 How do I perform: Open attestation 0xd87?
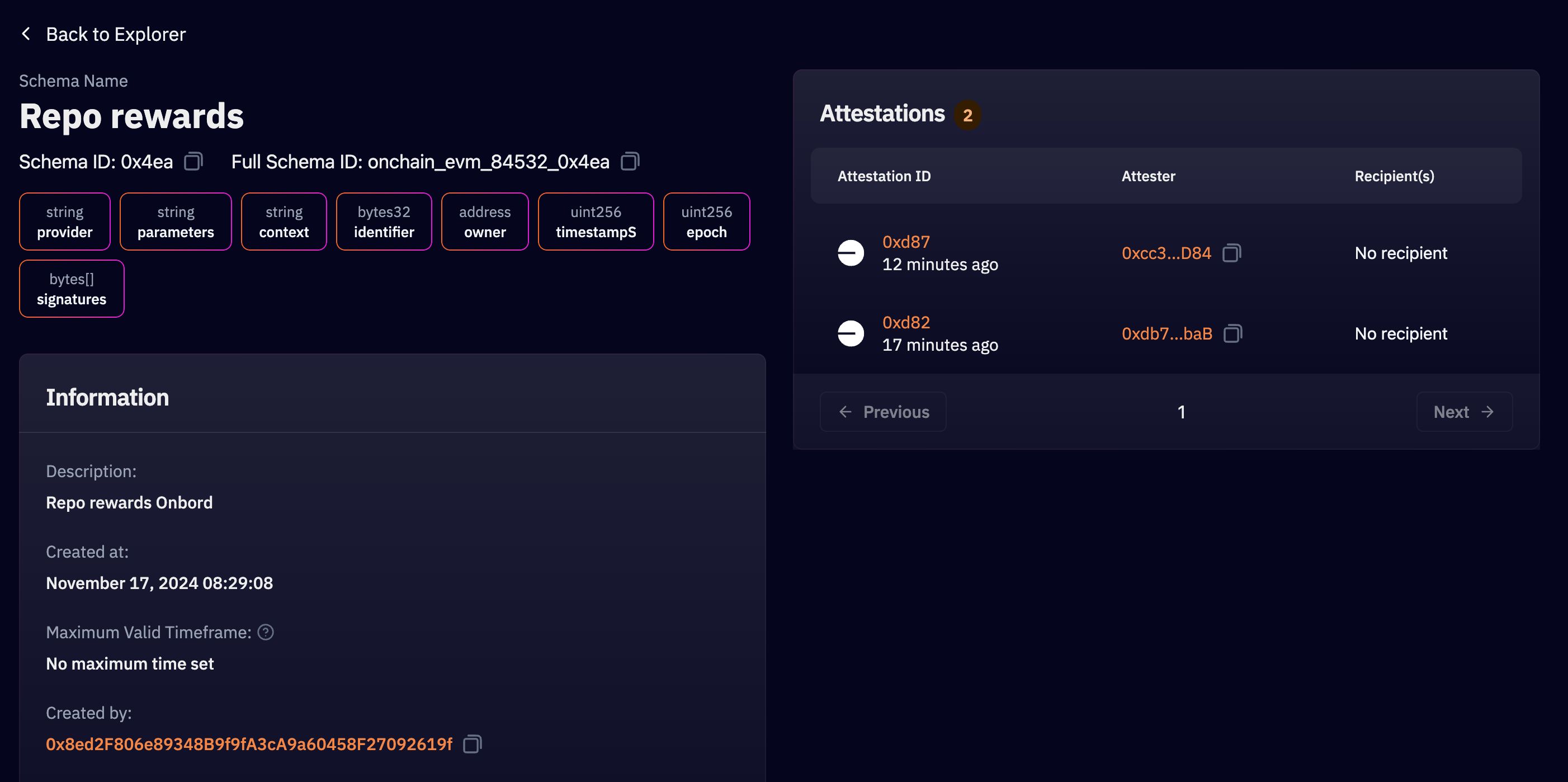(906, 242)
